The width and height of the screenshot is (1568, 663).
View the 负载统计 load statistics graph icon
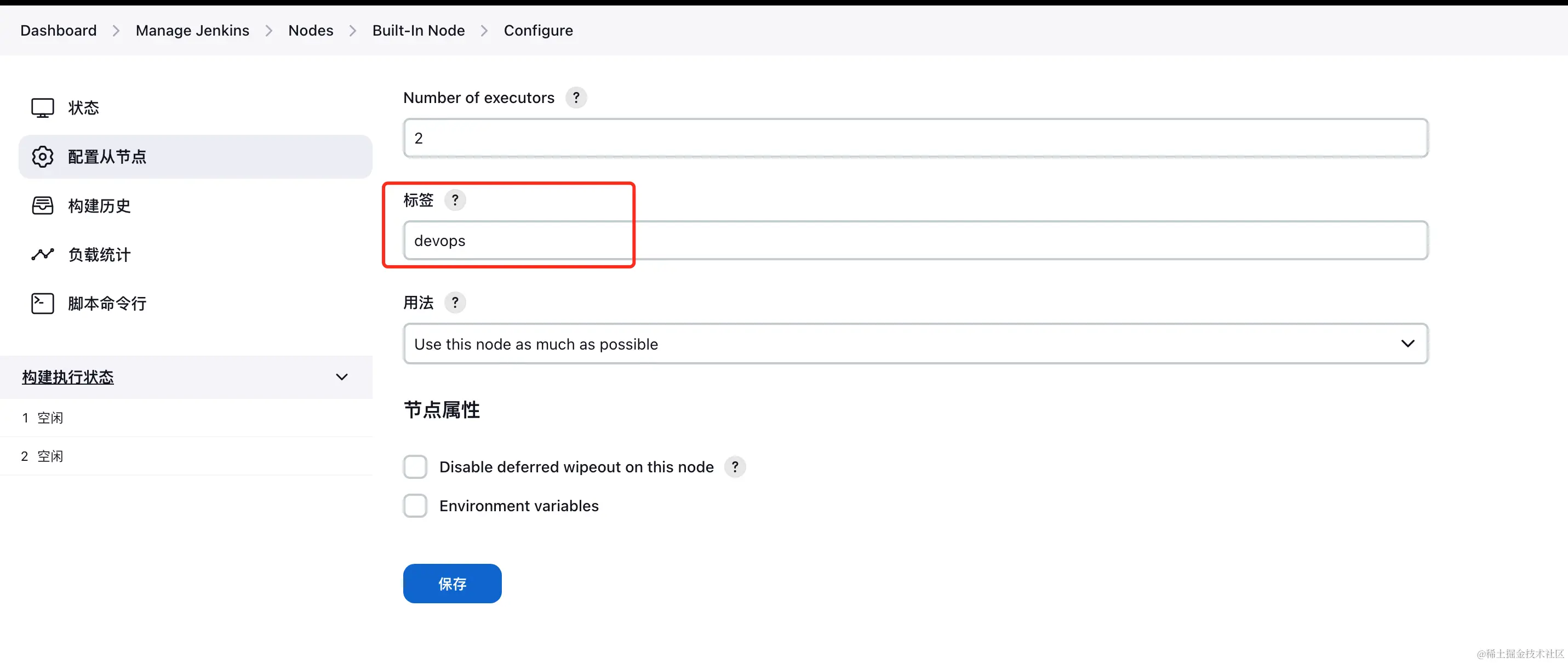coord(43,254)
